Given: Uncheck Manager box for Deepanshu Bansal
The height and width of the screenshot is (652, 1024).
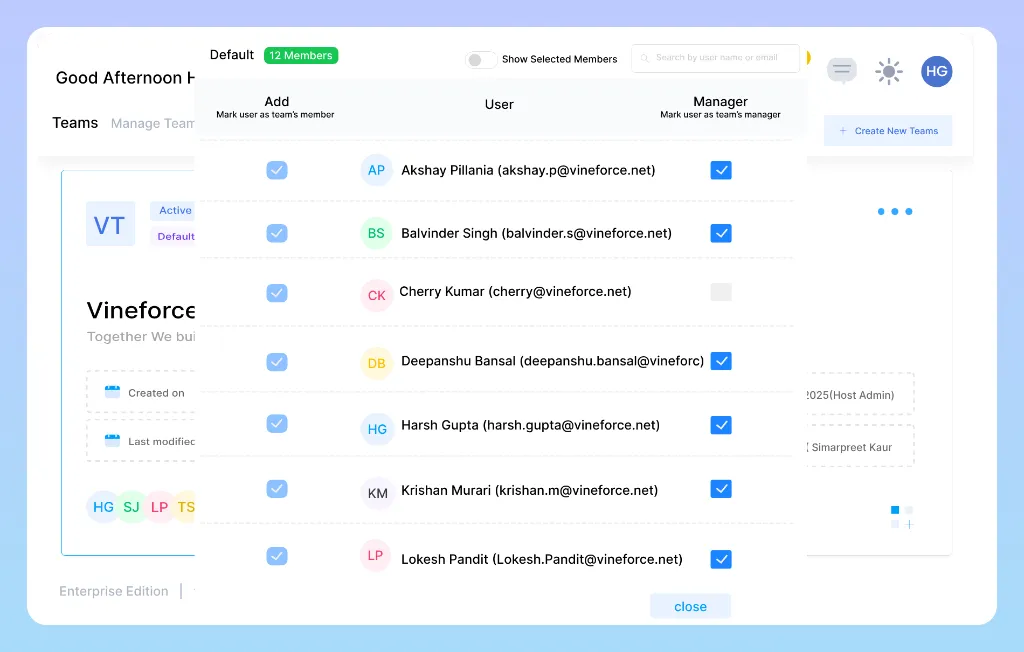Looking at the screenshot, I should point(721,361).
